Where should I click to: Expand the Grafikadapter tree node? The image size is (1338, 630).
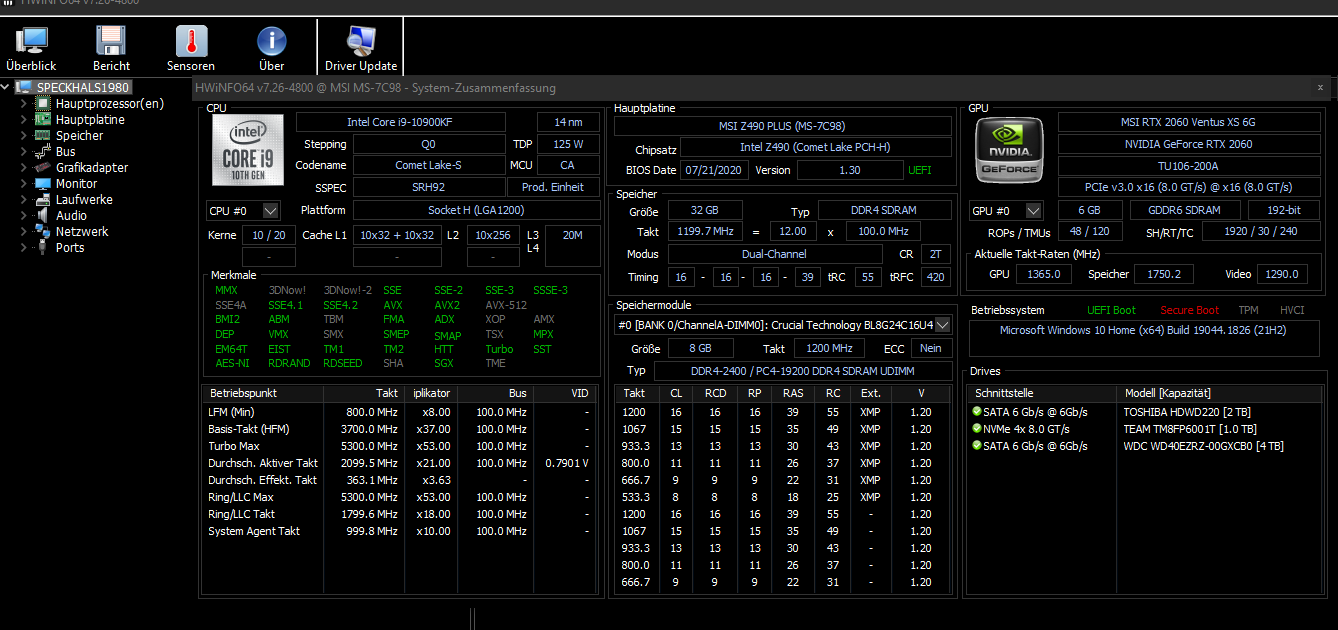click(24, 167)
